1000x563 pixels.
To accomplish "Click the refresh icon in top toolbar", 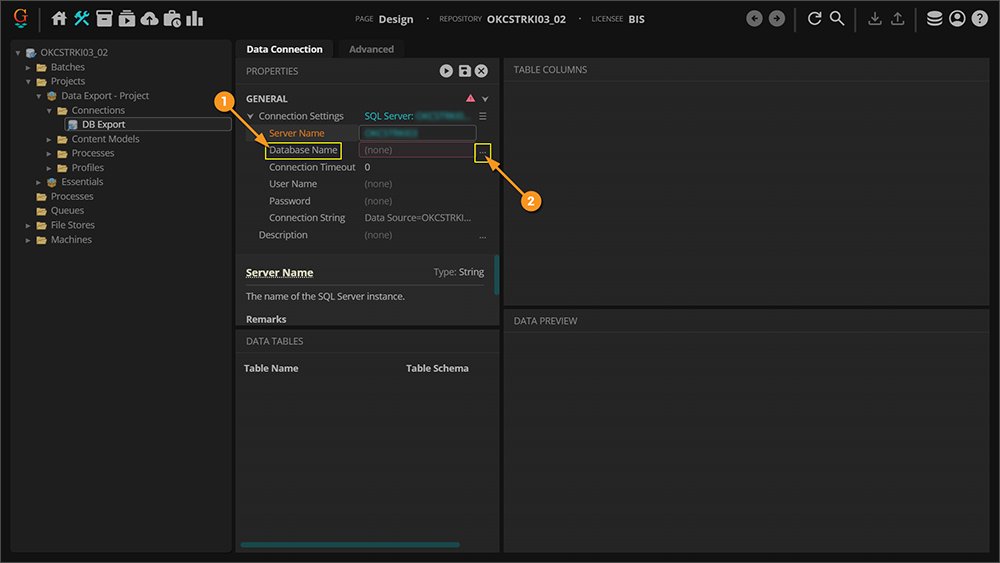I will [815, 19].
